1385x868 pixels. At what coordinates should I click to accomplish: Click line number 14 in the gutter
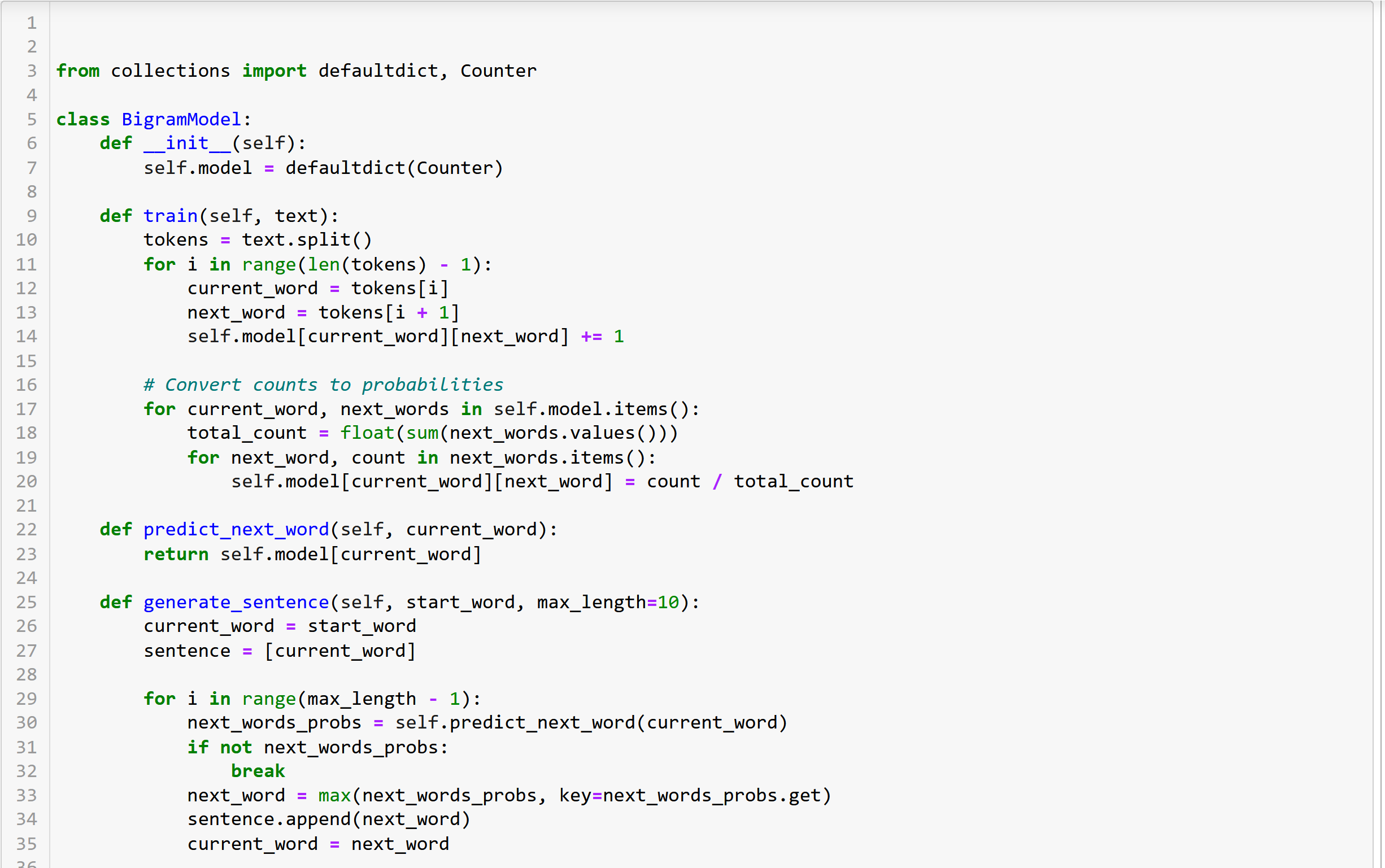(27, 336)
